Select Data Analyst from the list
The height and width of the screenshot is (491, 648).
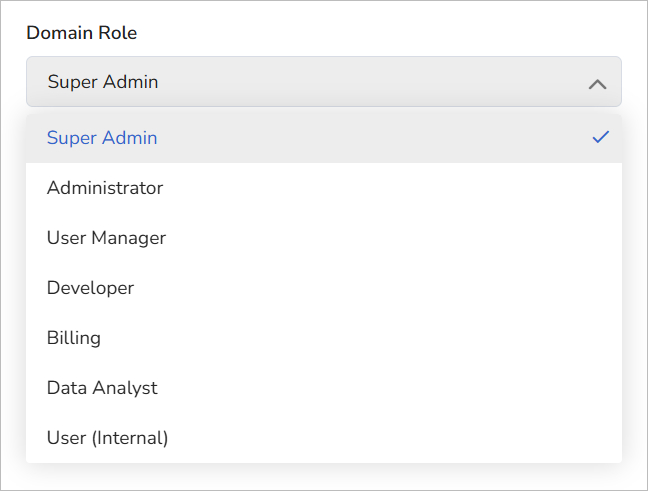point(102,388)
